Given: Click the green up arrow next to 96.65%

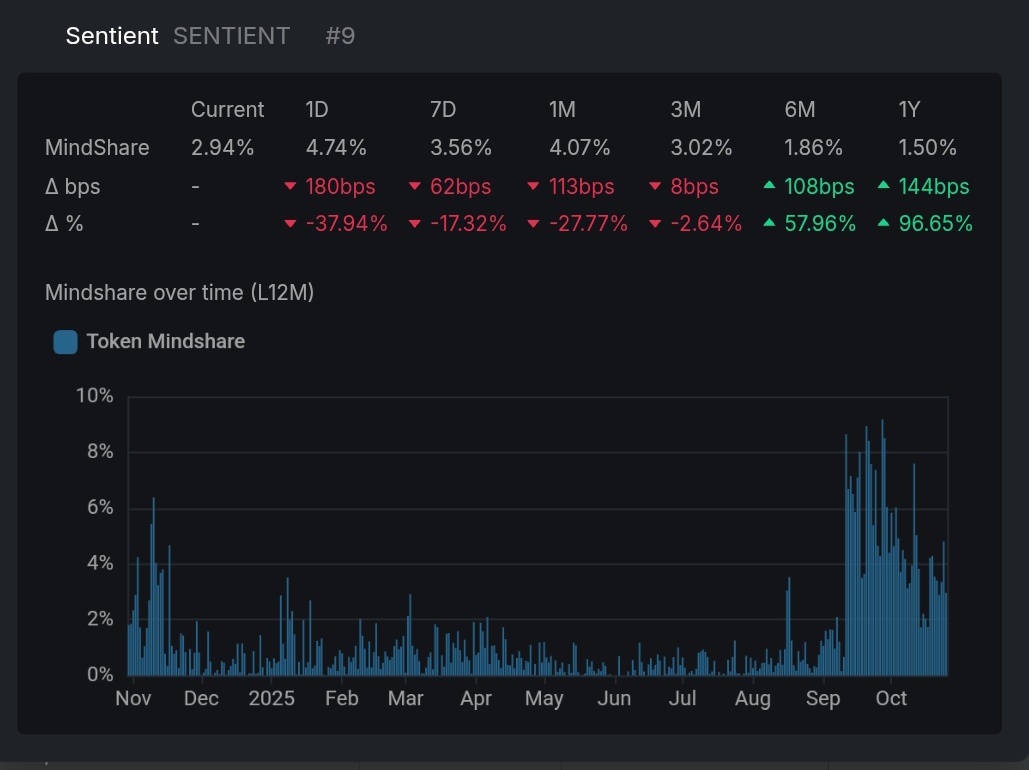Looking at the screenshot, I should click(x=885, y=223).
